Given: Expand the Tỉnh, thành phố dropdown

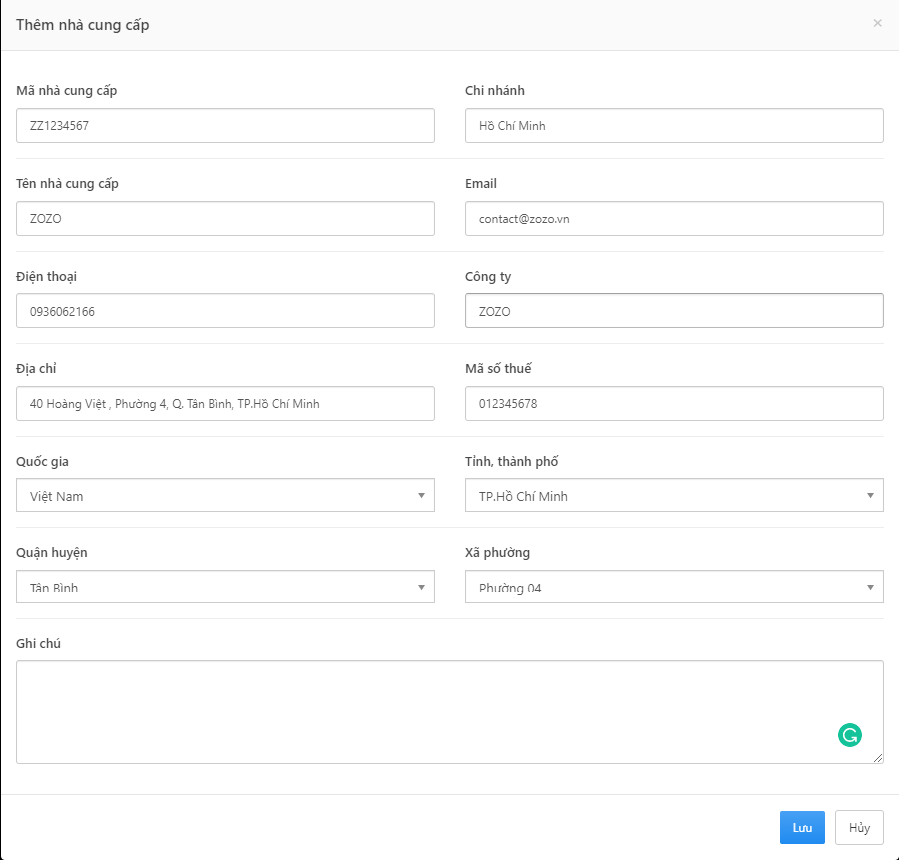Looking at the screenshot, I should point(674,495).
